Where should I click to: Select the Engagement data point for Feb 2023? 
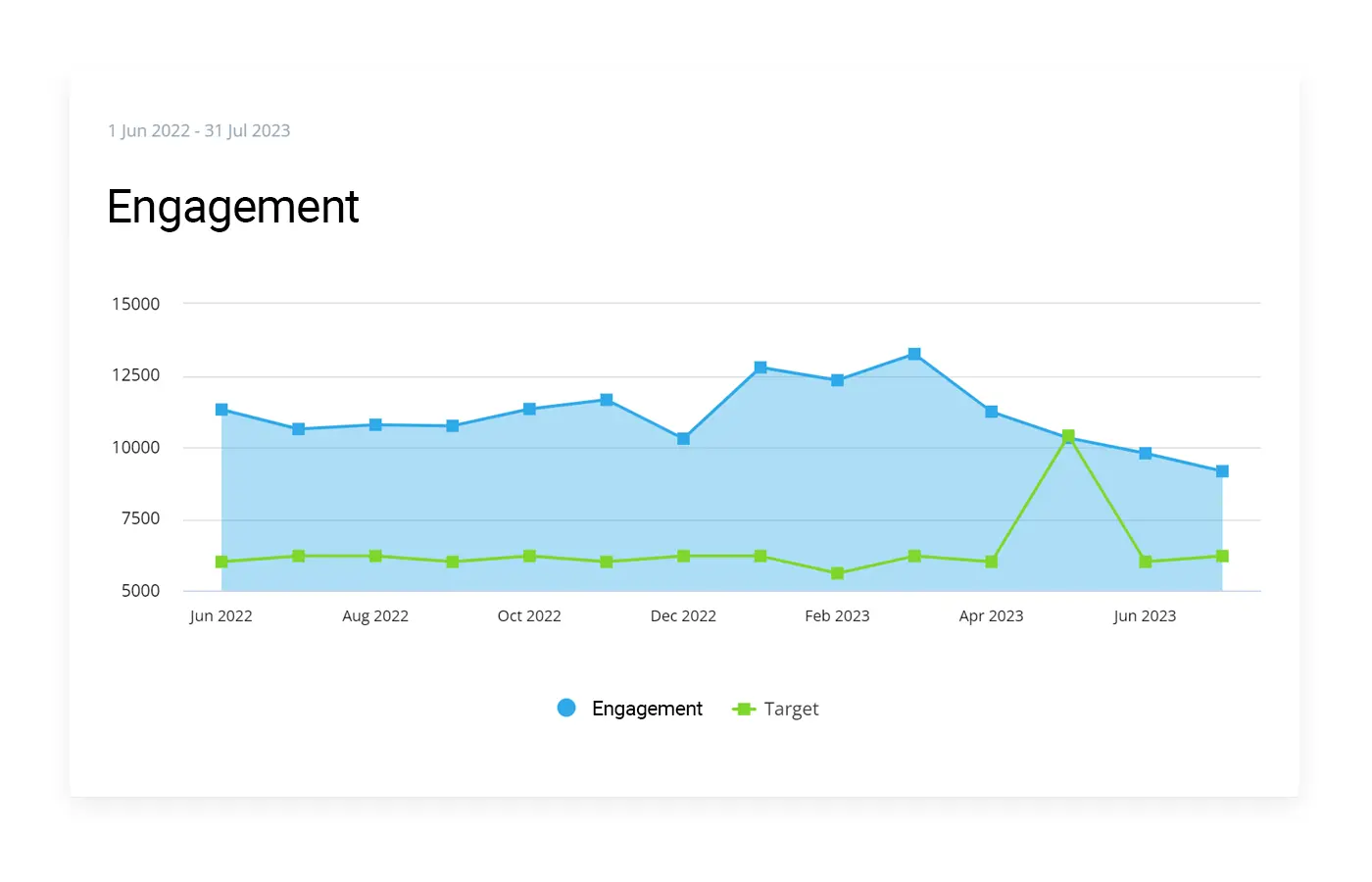pos(837,380)
